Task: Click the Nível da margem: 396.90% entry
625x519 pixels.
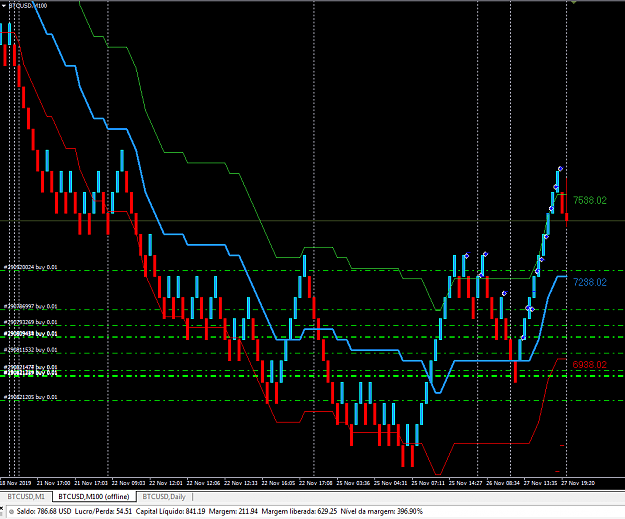Action: [x=381, y=511]
